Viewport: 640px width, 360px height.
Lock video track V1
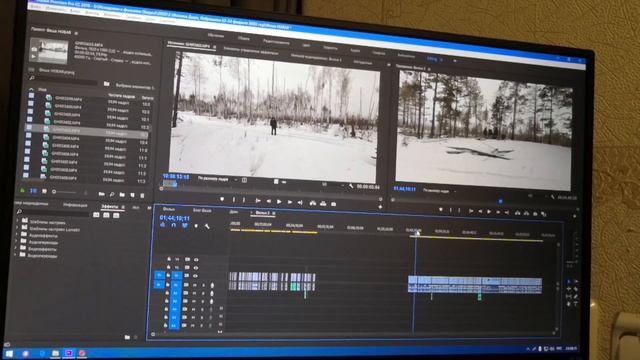click(168, 276)
